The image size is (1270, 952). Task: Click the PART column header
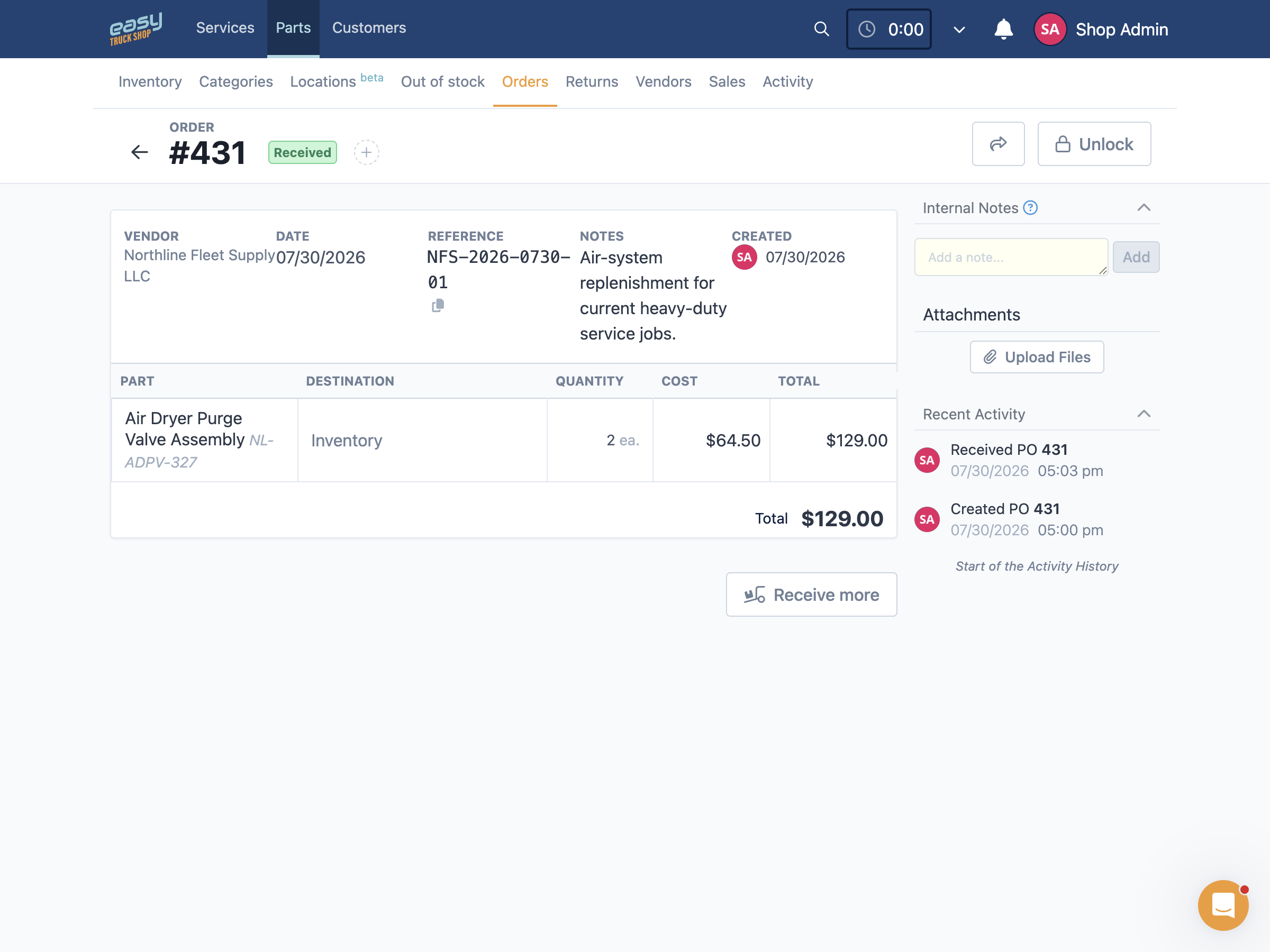point(137,381)
